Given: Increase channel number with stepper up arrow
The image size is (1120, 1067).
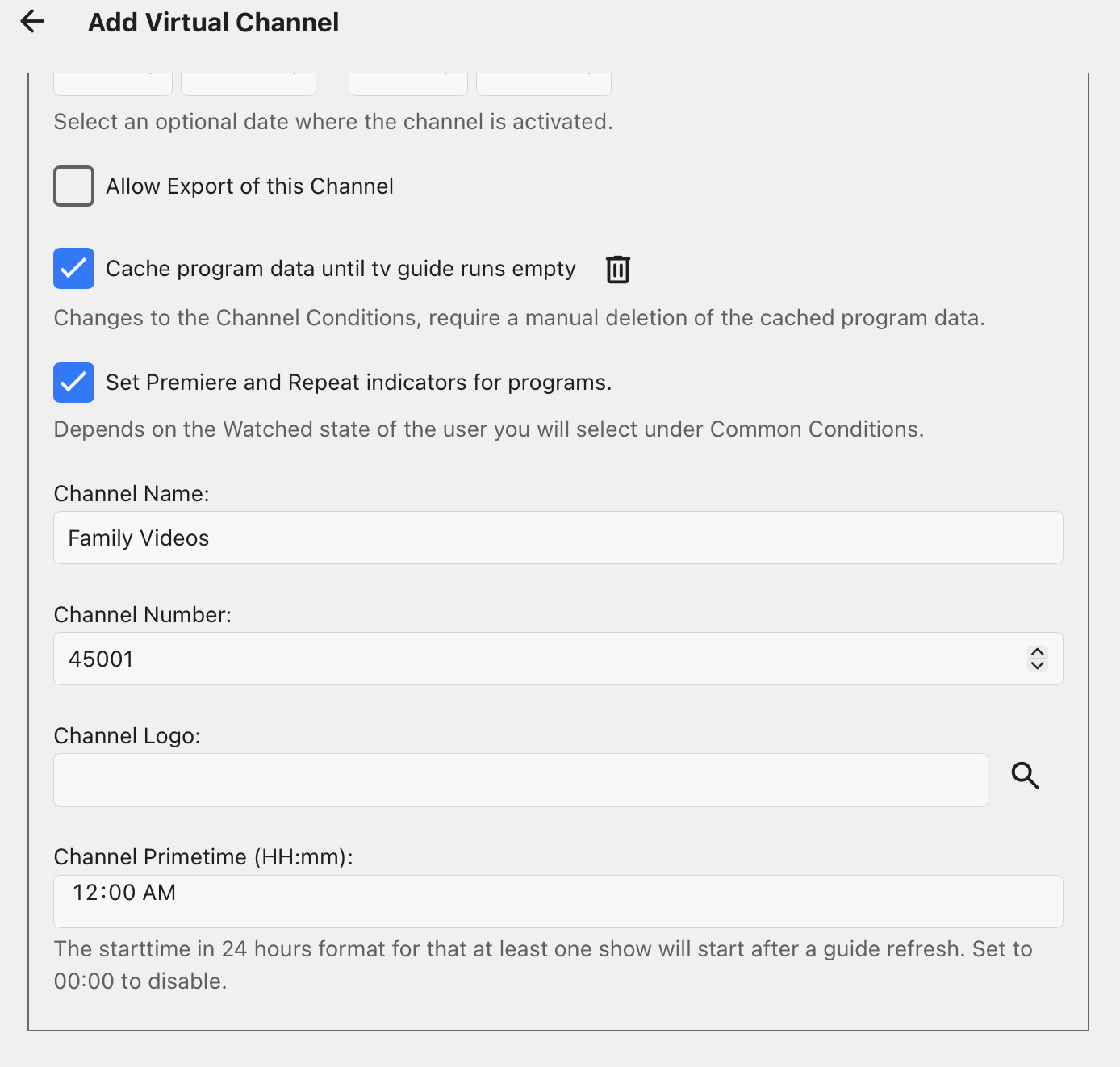Looking at the screenshot, I should tap(1038, 652).
